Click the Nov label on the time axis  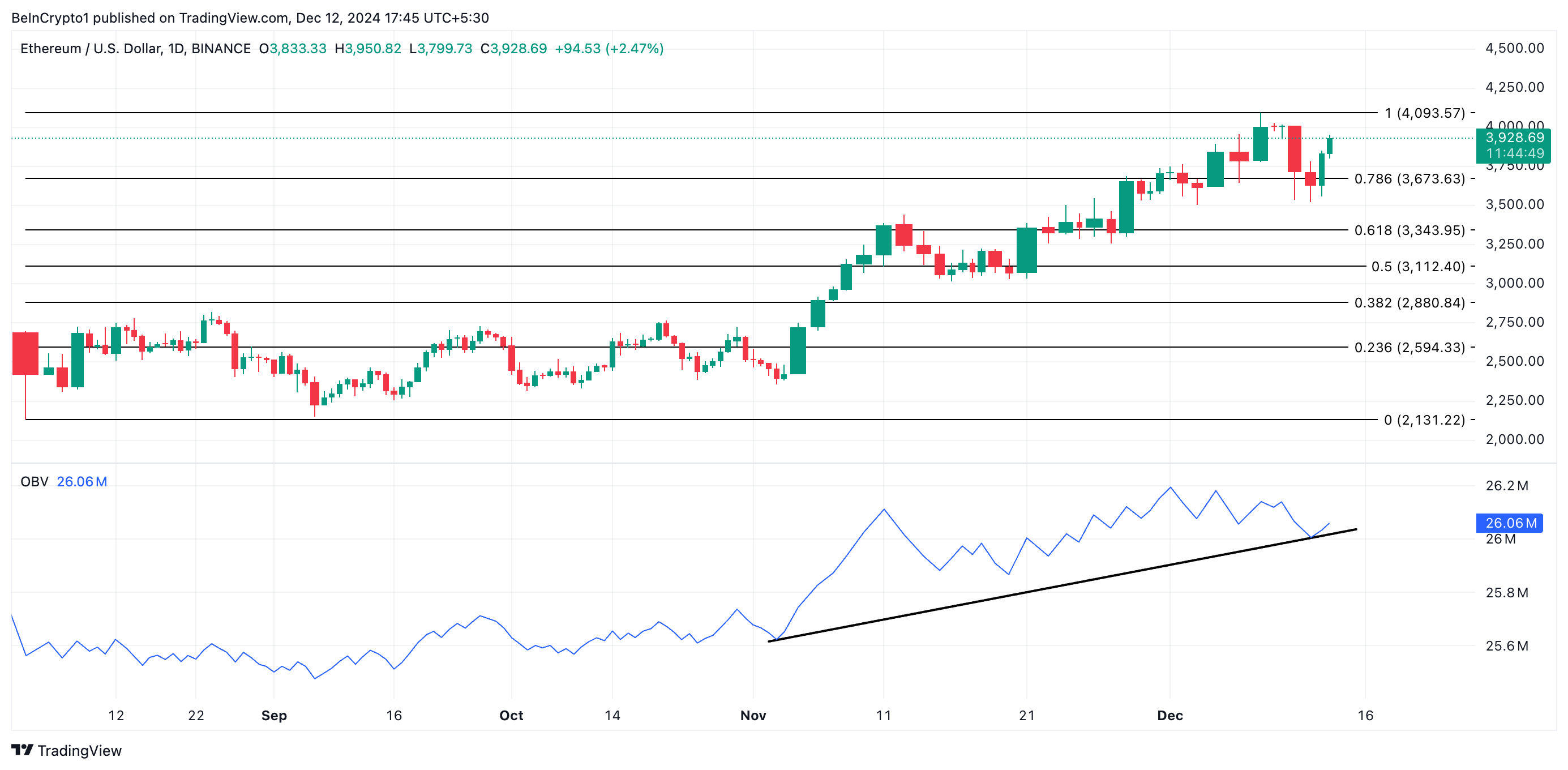755,716
